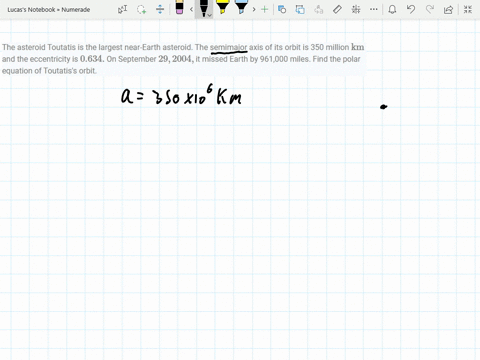Activate the lasso select tool
This screenshot has height=360, width=480.
(141, 9)
